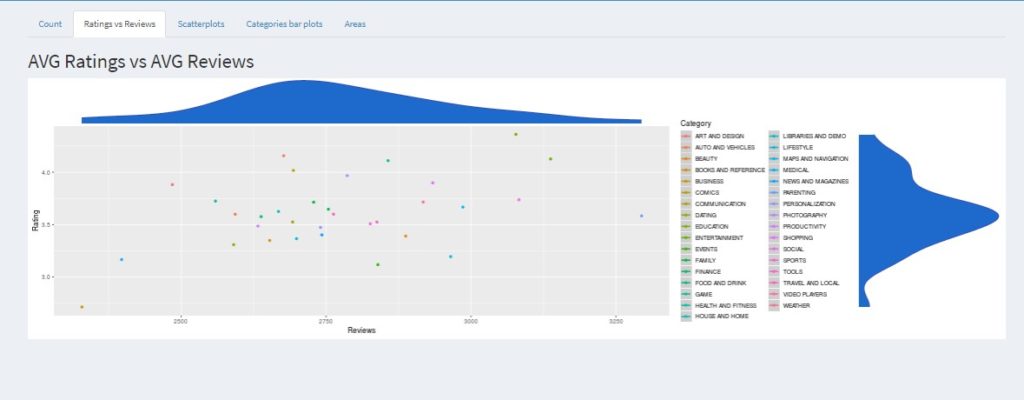Screen dimensions: 1024x400
Task: Click the lowest-rated point at bottom-left of scatterplot
Action: pyautogui.click(x=82, y=307)
